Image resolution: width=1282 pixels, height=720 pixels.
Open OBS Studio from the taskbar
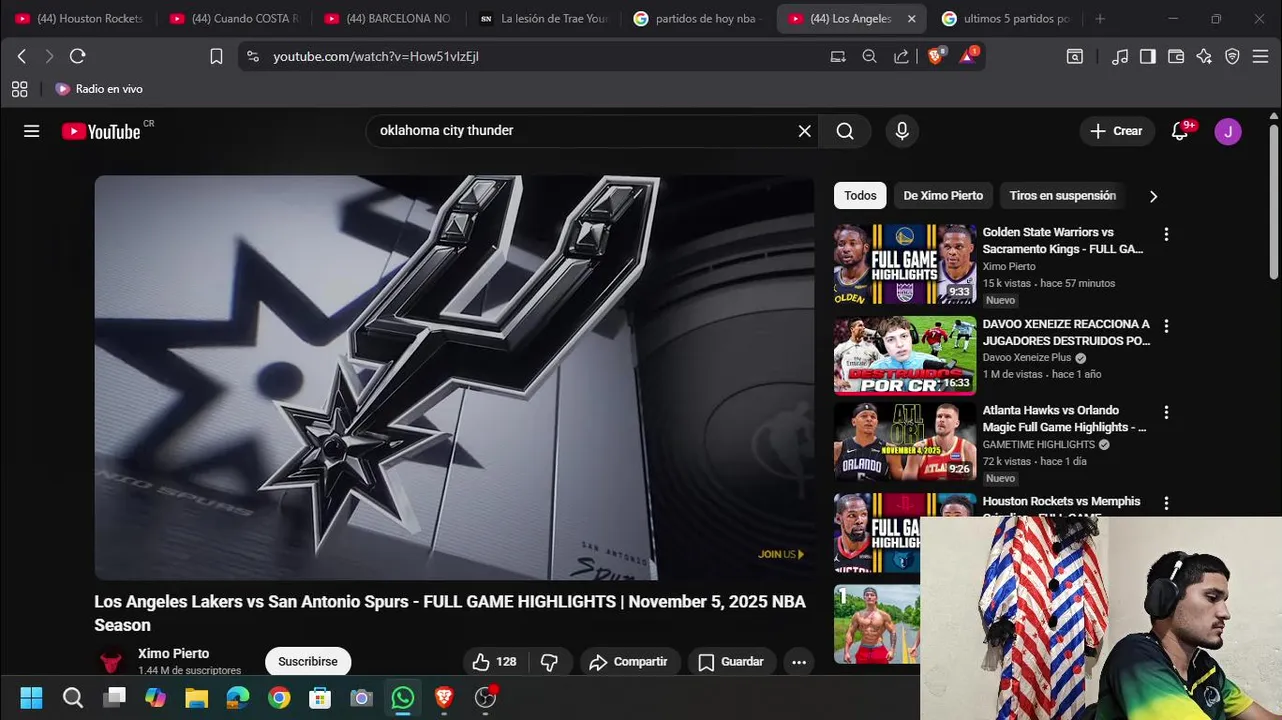pos(485,697)
